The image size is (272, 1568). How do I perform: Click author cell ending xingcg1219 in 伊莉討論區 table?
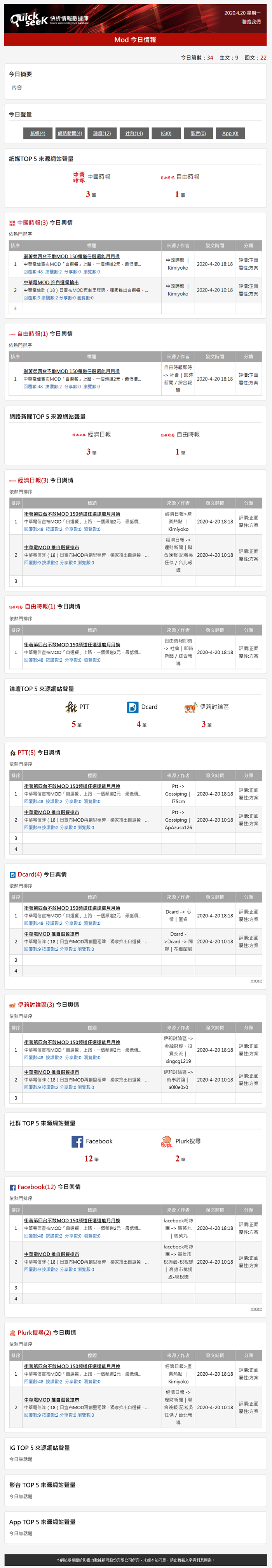click(178, 1050)
